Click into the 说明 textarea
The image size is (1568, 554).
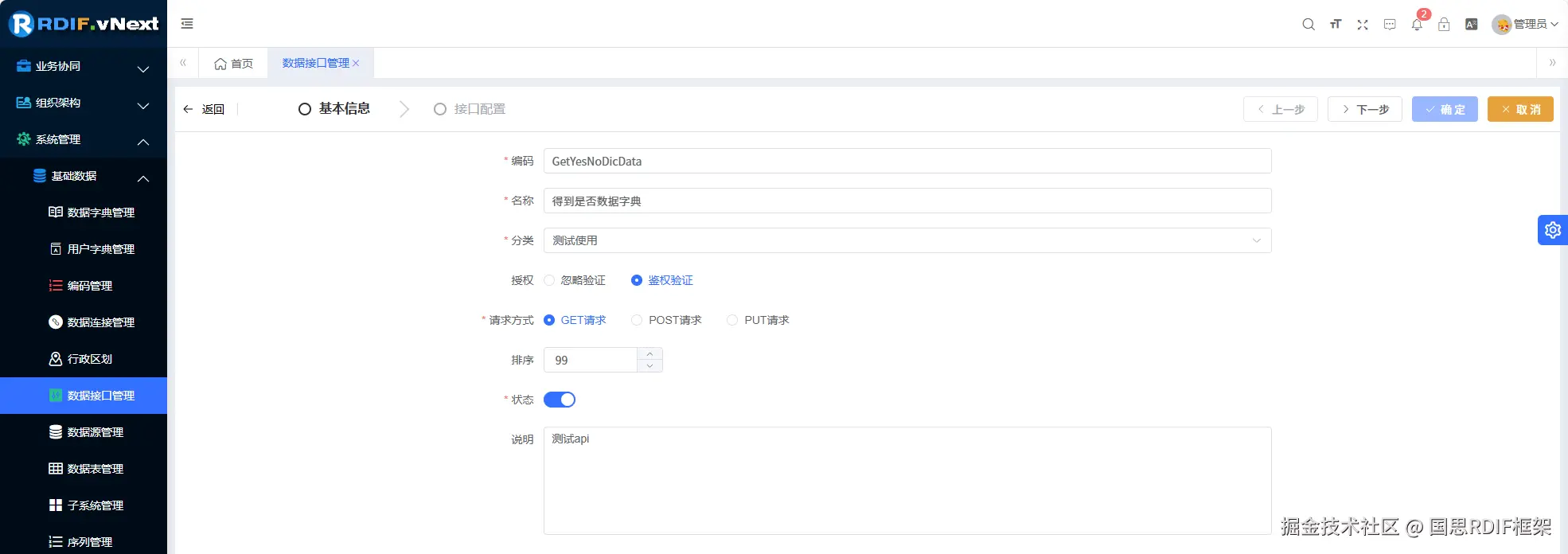(x=907, y=481)
